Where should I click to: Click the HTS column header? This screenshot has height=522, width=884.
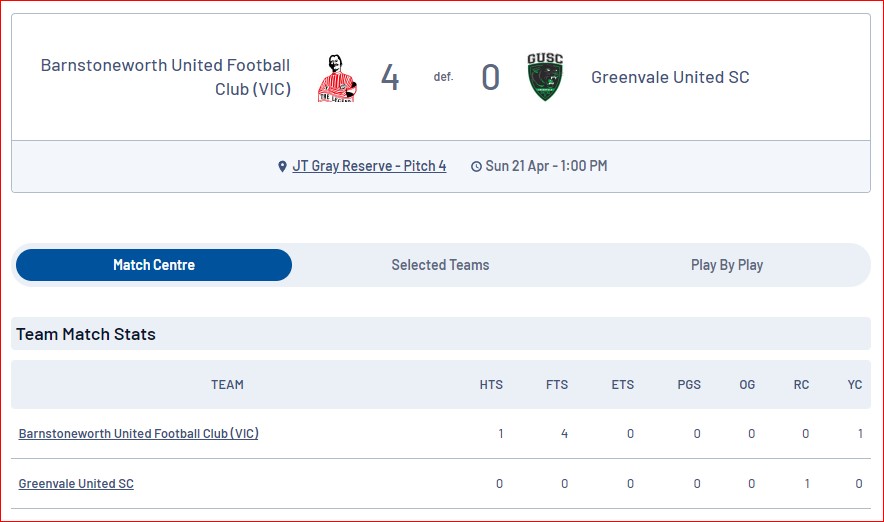tap(491, 384)
